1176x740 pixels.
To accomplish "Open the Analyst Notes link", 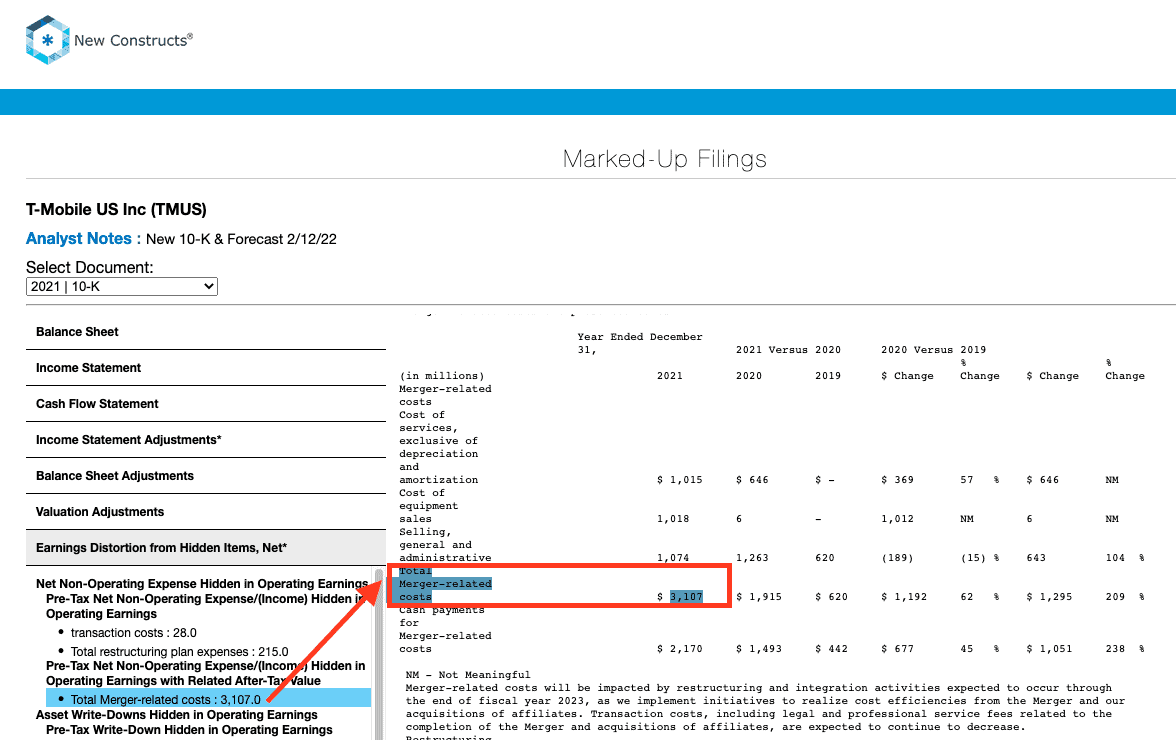I will pos(79,238).
